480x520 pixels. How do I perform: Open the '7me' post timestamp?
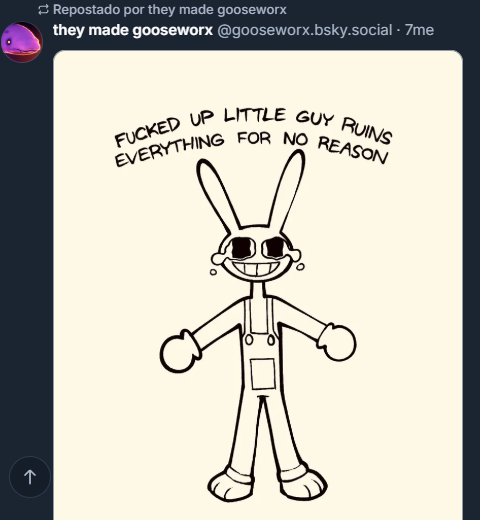pyautogui.click(x=419, y=30)
